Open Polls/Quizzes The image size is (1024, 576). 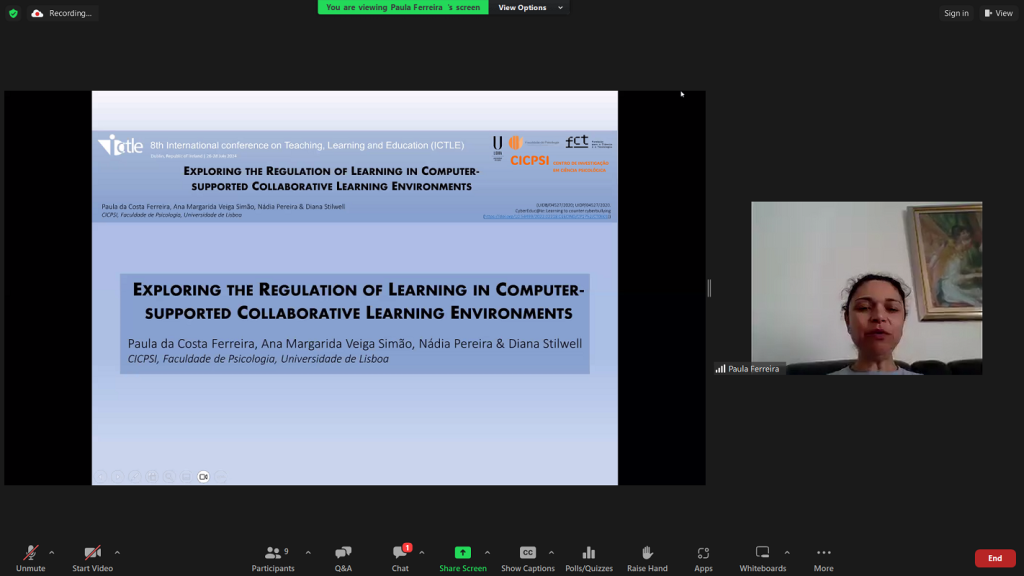588,557
